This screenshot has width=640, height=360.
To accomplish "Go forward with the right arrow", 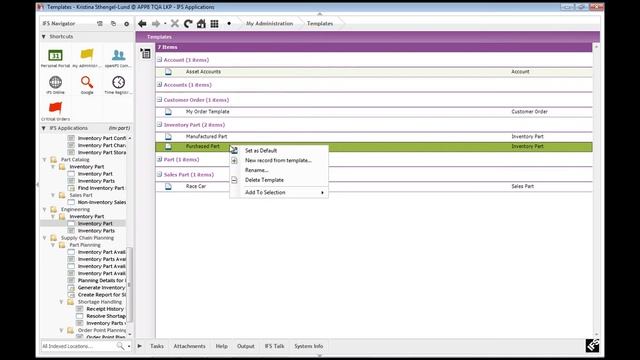I will (156, 24).
